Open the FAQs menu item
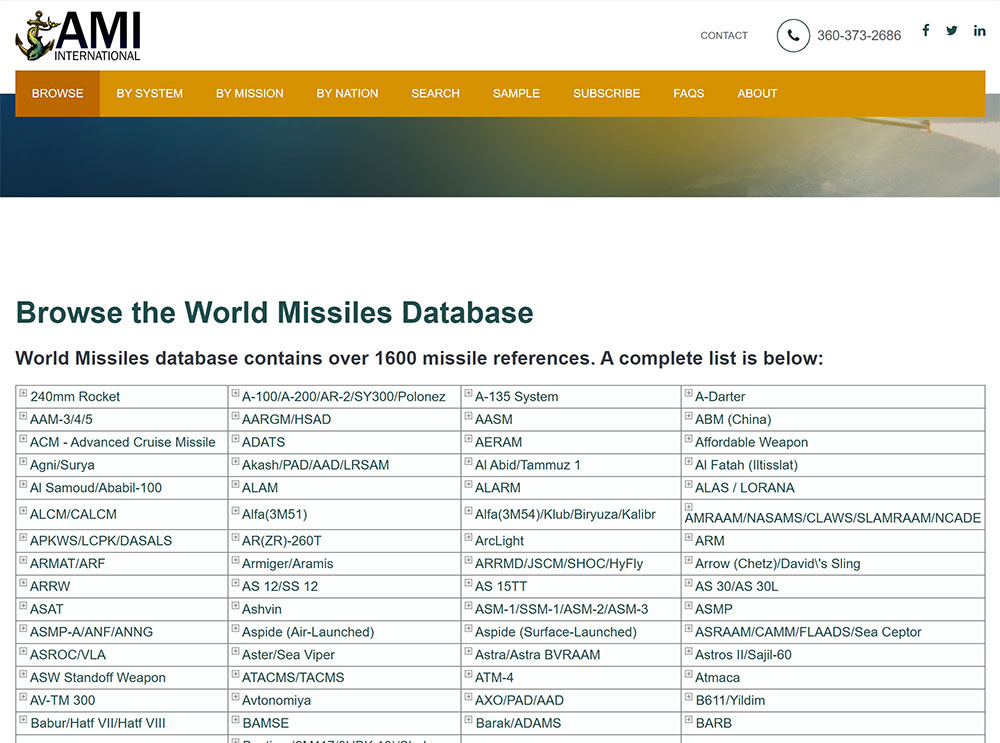Image resolution: width=1000 pixels, height=743 pixels. (x=688, y=93)
